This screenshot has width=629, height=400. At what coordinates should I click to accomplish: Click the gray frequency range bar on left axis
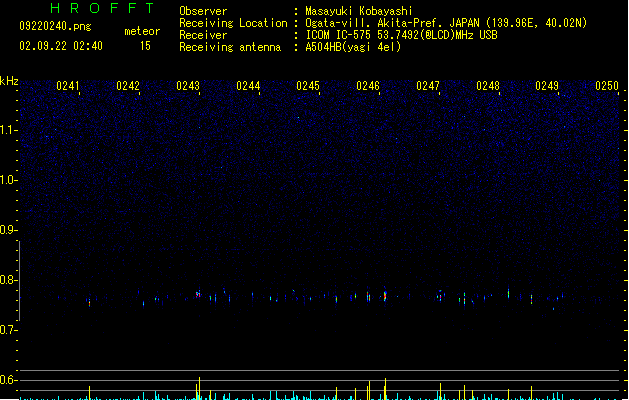[x=19, y=281]
